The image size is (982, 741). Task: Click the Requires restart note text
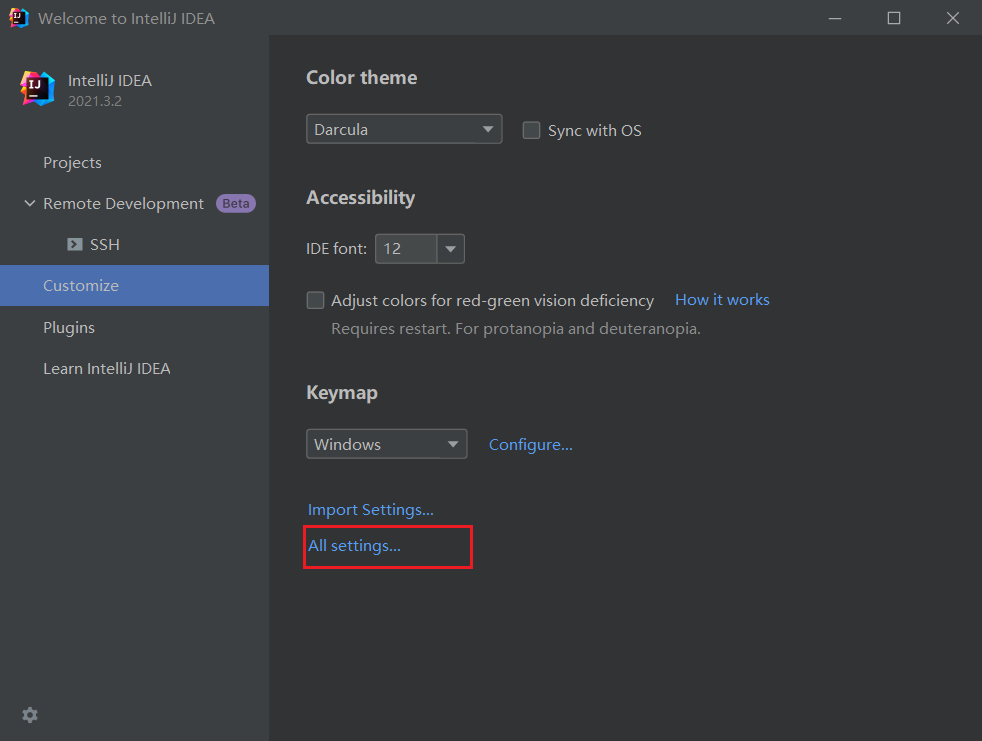point(515,329)
